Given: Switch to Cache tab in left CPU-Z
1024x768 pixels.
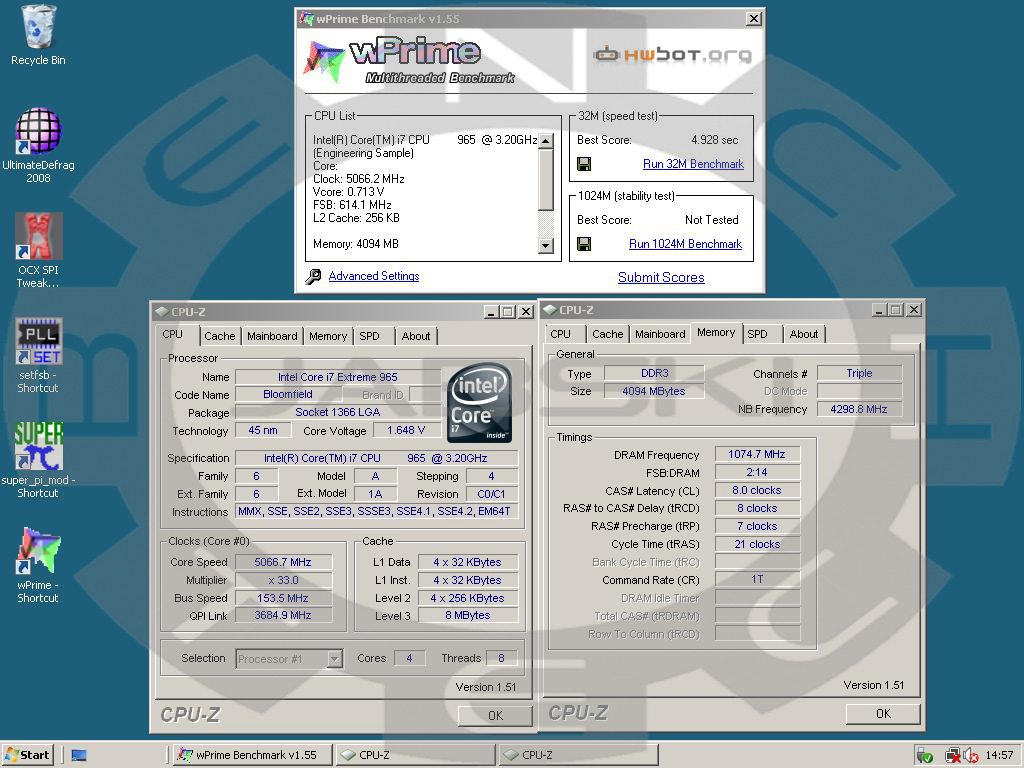Looking at the screenshot, I should 219,336.
